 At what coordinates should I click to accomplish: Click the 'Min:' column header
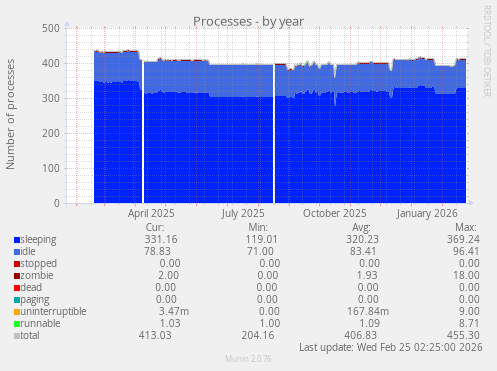coord(258,227)
